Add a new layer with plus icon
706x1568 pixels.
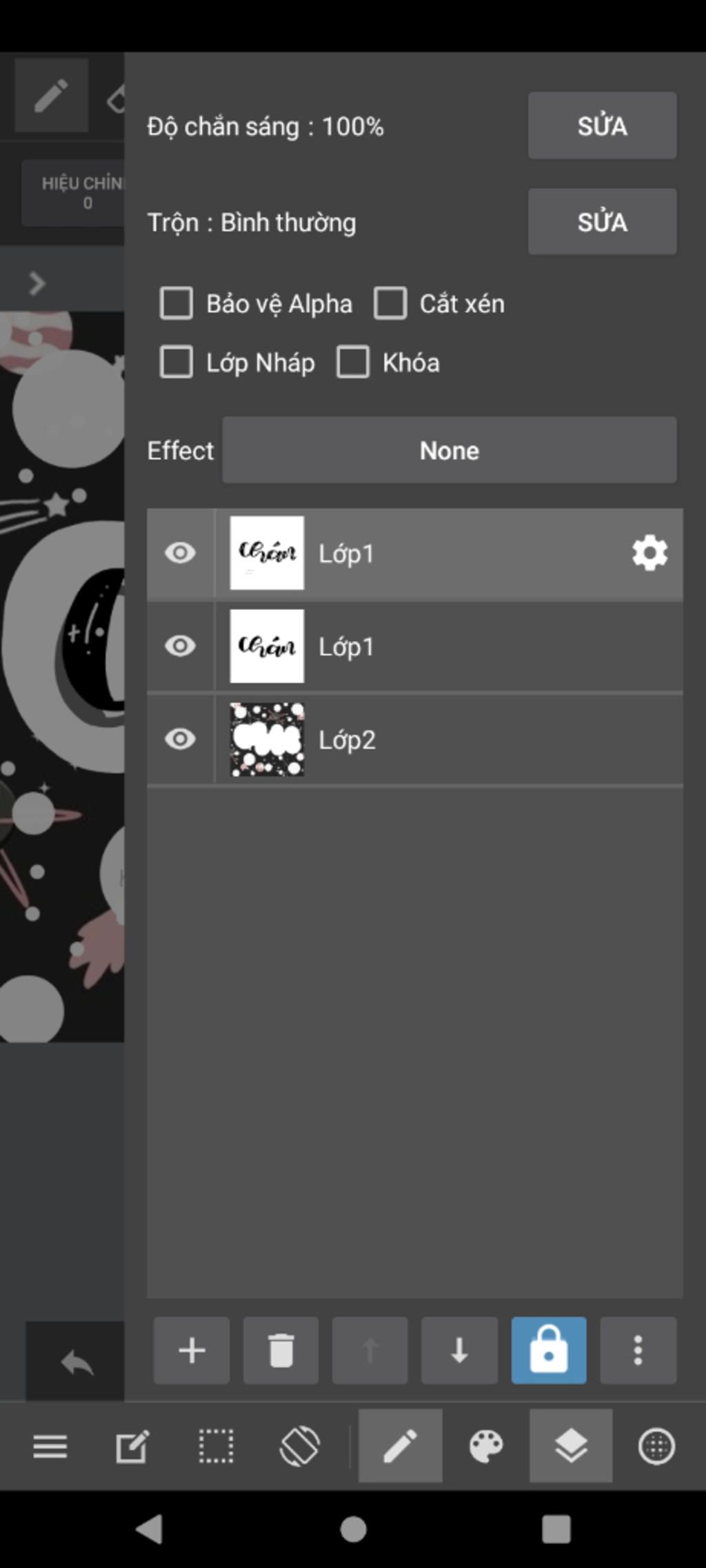point(191,1350)
